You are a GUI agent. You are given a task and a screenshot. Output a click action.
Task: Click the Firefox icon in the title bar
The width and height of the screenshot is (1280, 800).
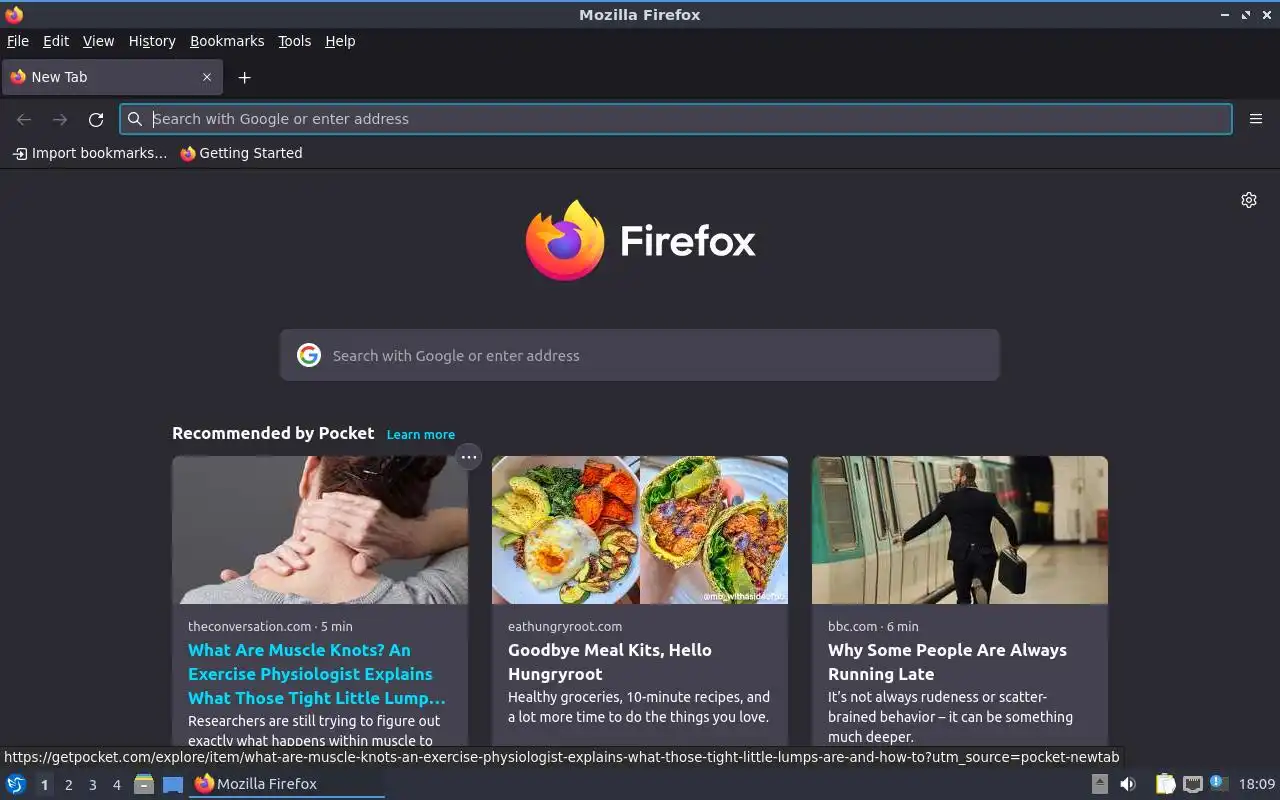[14, 14]
